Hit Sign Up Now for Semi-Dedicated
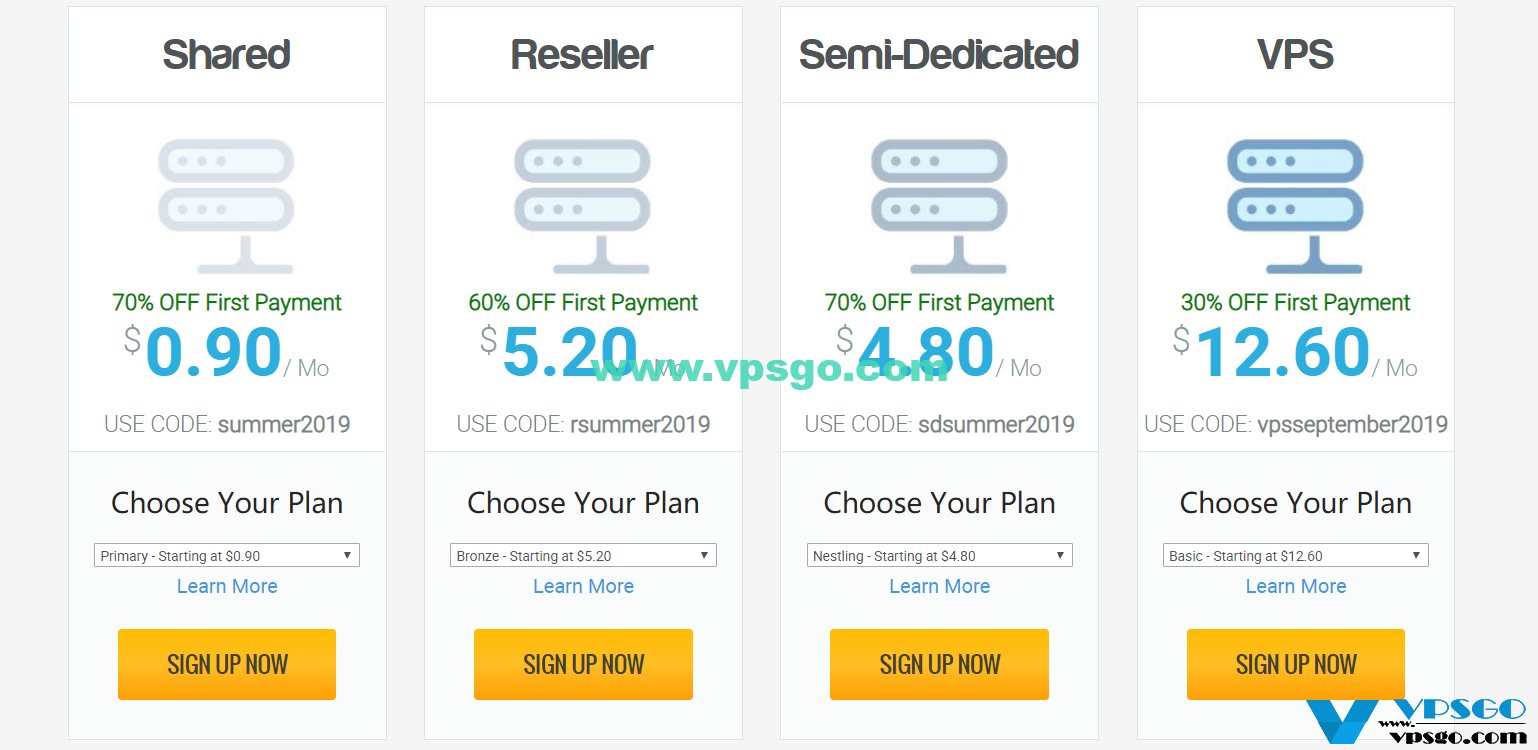Viewport: 1538px width, 750px height. tap(939, 664)
